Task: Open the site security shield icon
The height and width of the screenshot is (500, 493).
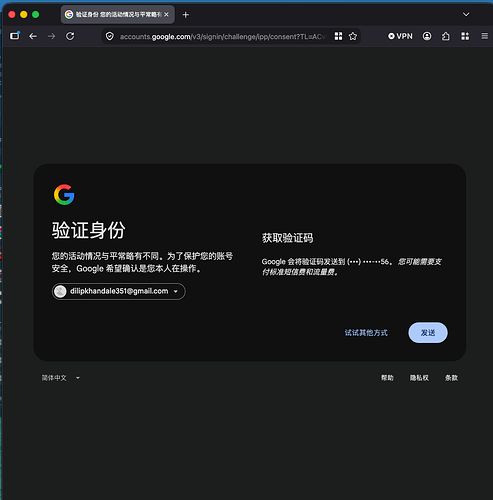Action: pos(109,36)
